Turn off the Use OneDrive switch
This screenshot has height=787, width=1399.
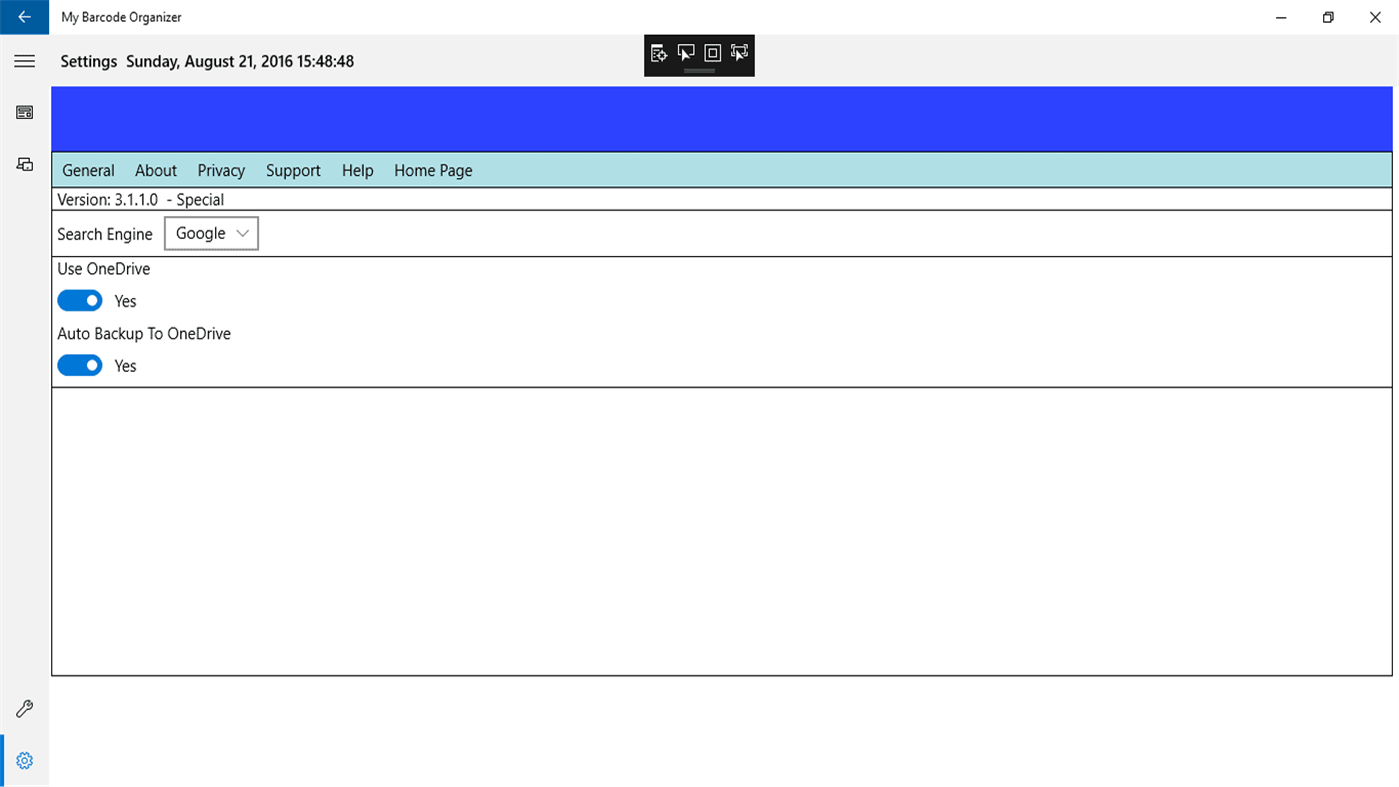(x=80, y=301)
